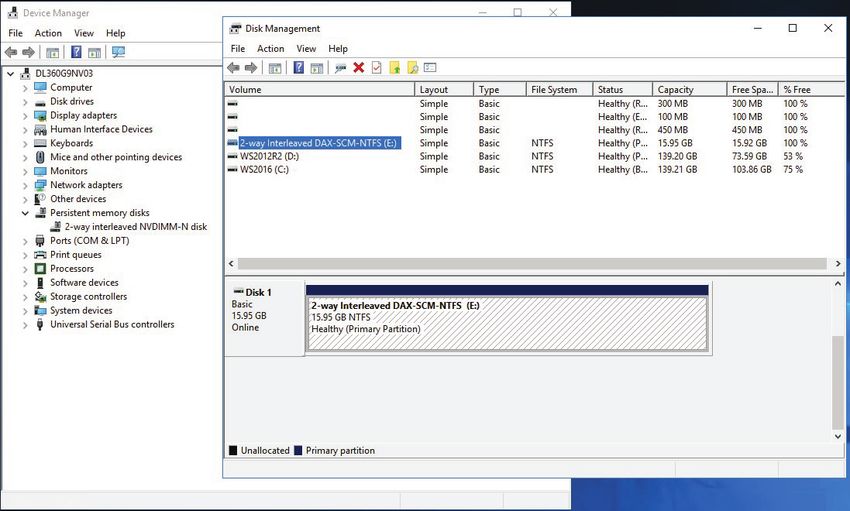Image resolution: width=850 pixels, height=511 pixels.
Task: Click yellow folder with magnifier icon
Action: point(413,68)
